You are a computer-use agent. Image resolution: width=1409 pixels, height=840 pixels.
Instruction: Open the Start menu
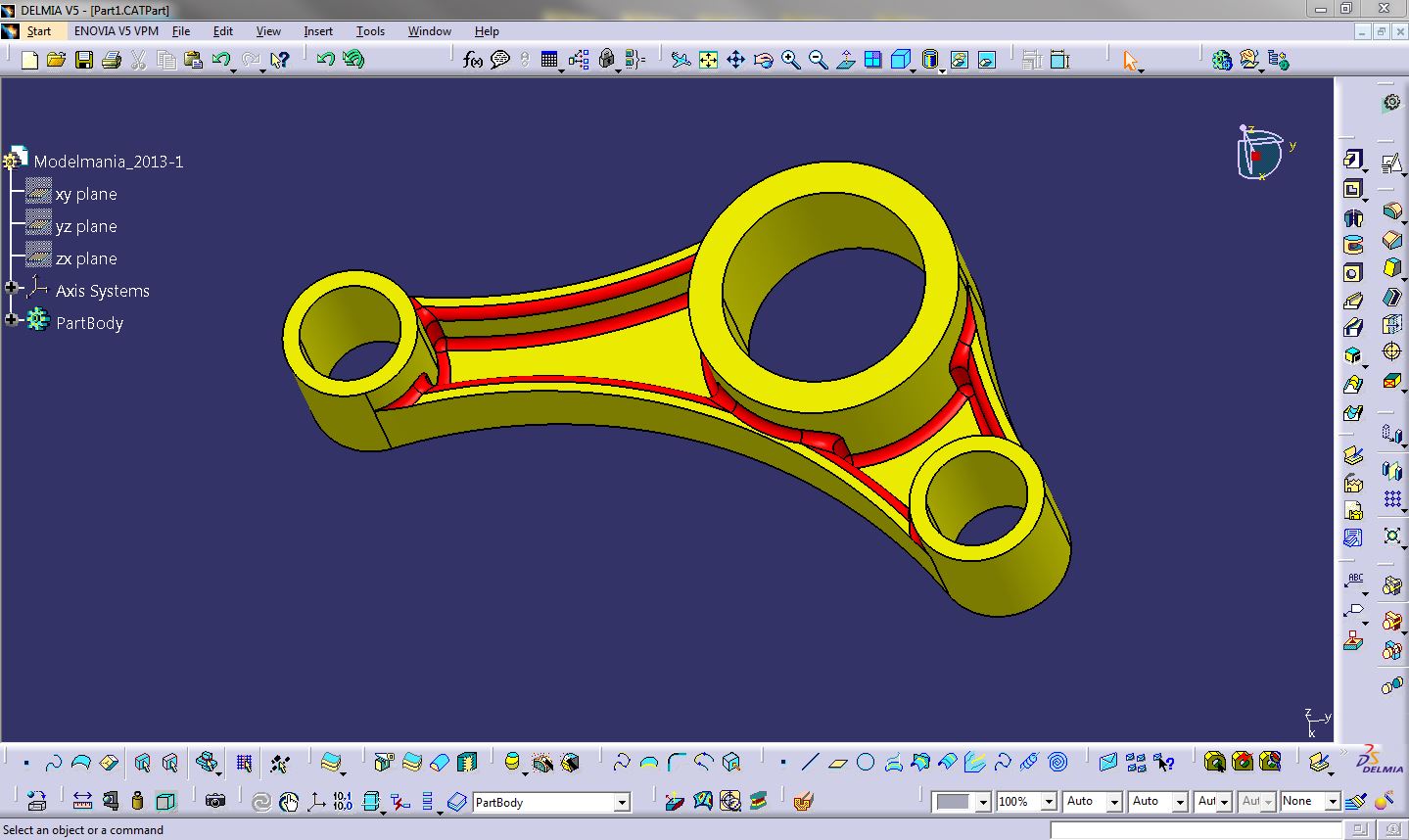(38, 30)
